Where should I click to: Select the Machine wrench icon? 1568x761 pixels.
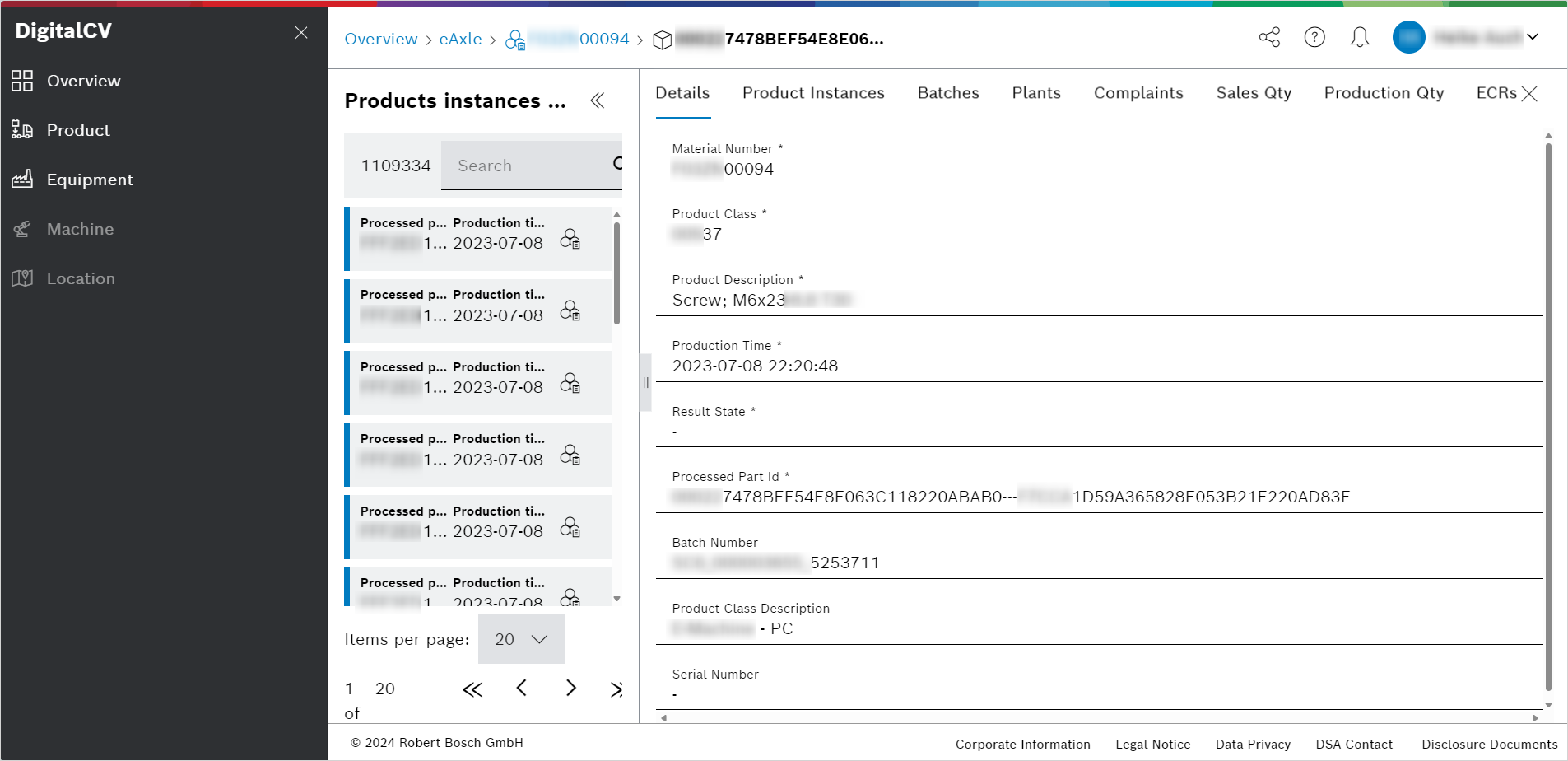pyautogui.click(x=22, y=228)
